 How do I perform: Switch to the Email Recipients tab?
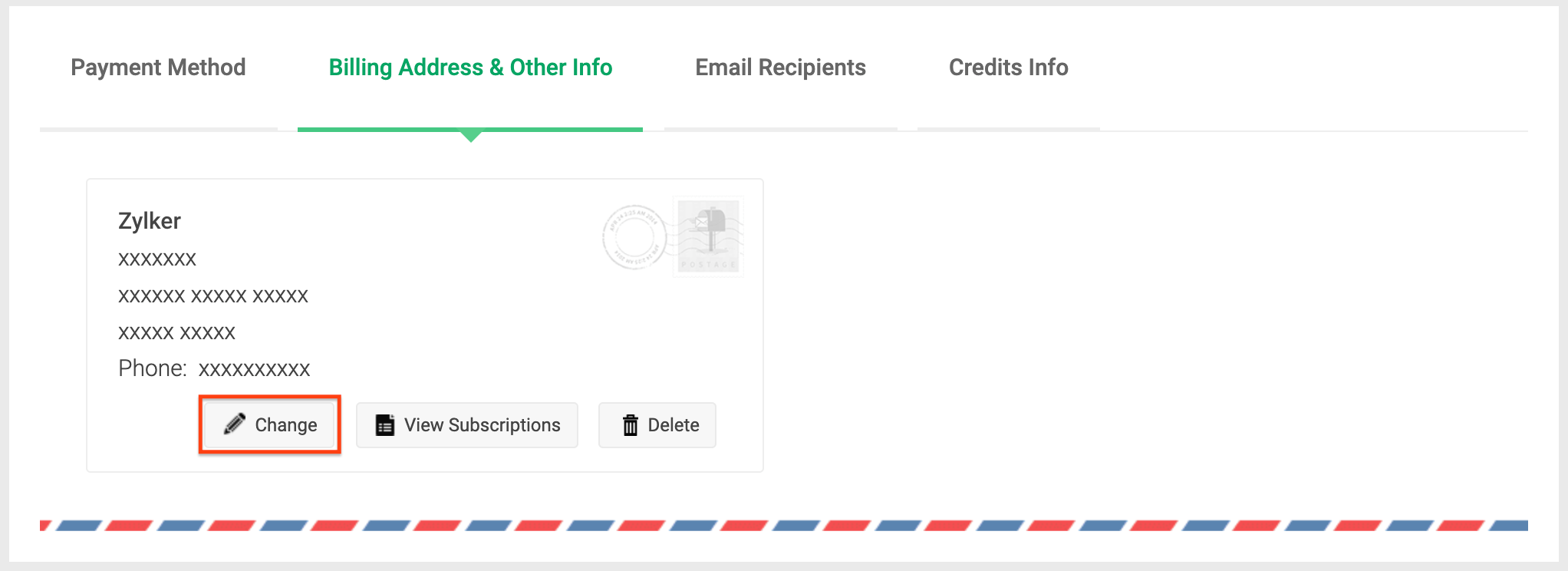click(x=780, y=68)
